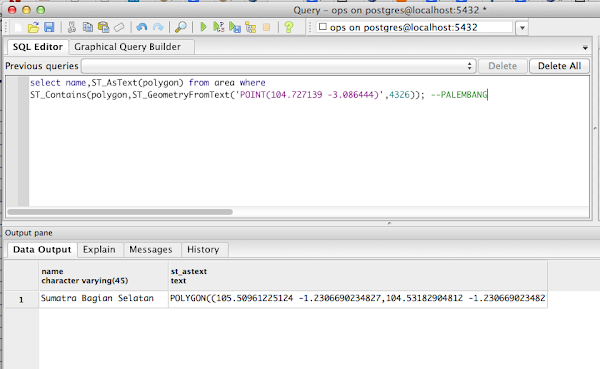Screen dimensions: 600x369
Task: Select the 'Sumatra Bagian Selatan' cell
Action: pos(103,299)
